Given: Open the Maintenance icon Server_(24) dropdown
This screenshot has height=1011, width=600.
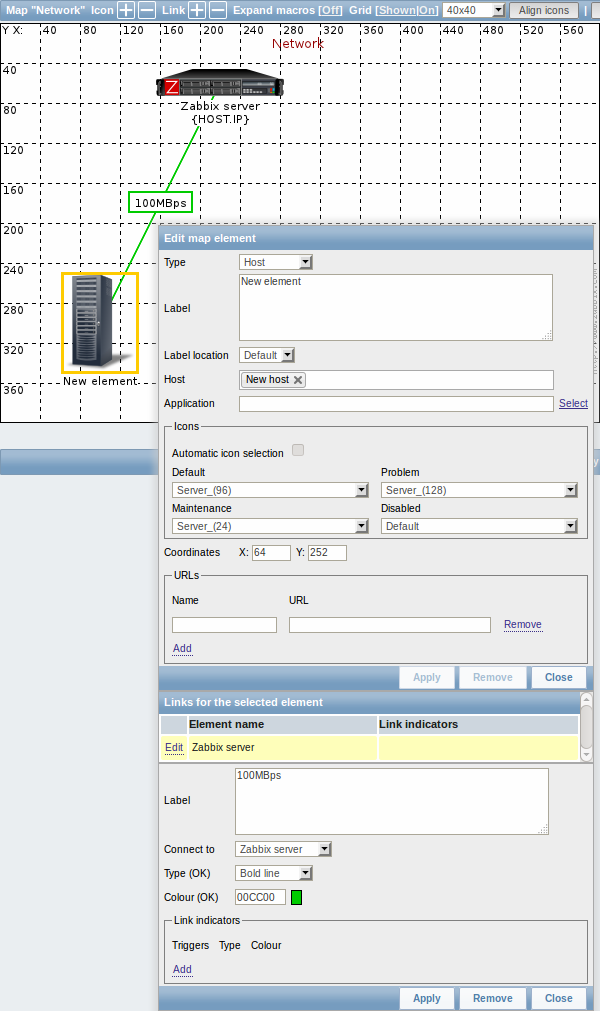Looking at the screenshot, I should [x=270, y=526].
